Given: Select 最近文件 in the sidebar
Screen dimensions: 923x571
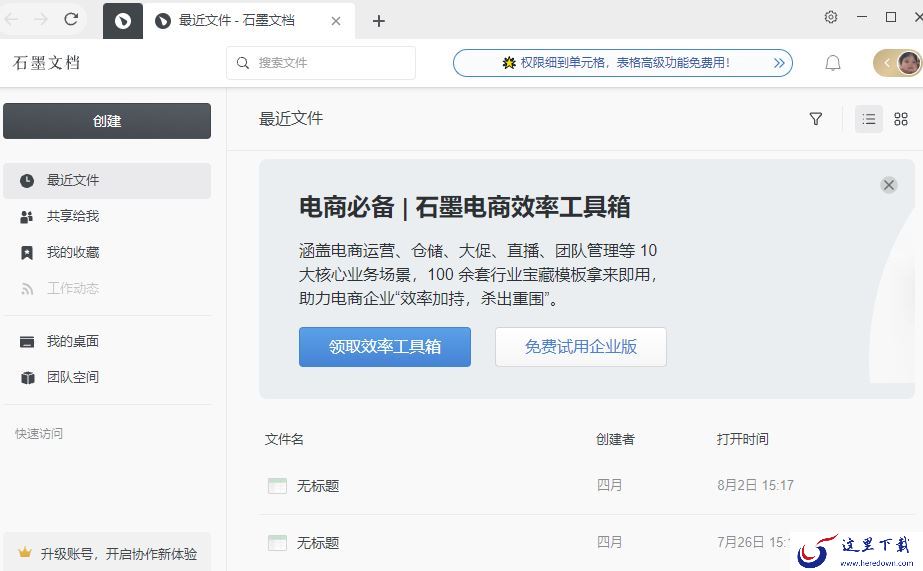Looking at the screenshot, I should tap(107, 181).
